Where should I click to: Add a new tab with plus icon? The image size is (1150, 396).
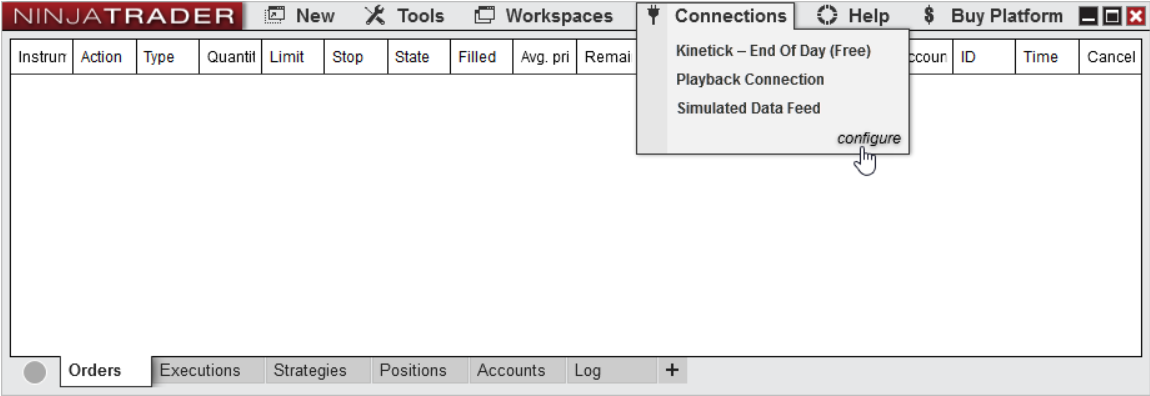point(672,370)
